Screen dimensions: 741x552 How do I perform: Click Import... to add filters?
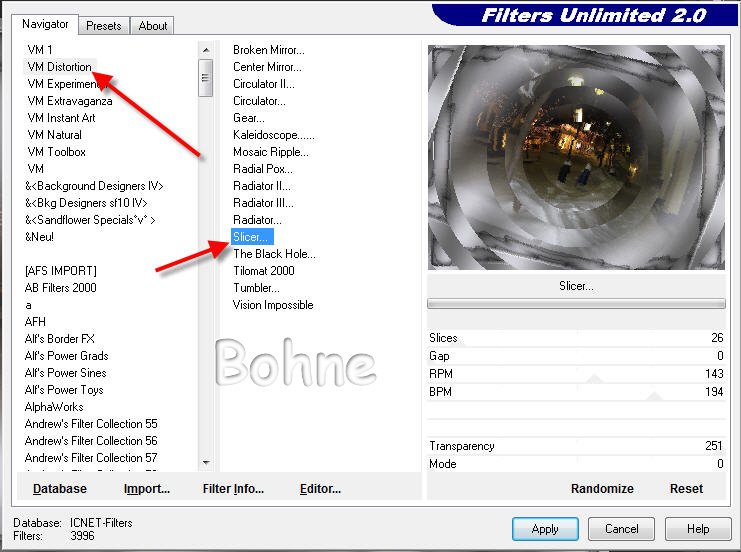tap(147, 489)
